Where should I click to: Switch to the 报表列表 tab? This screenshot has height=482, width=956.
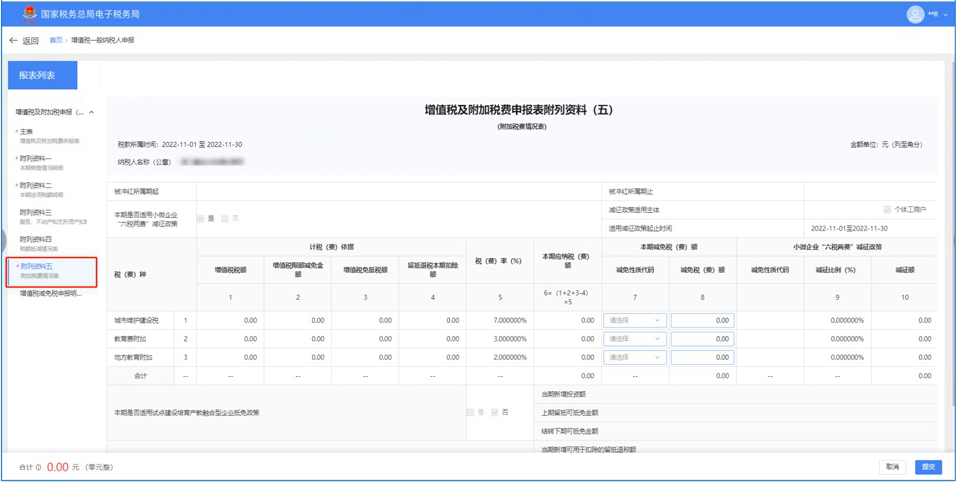42,75
